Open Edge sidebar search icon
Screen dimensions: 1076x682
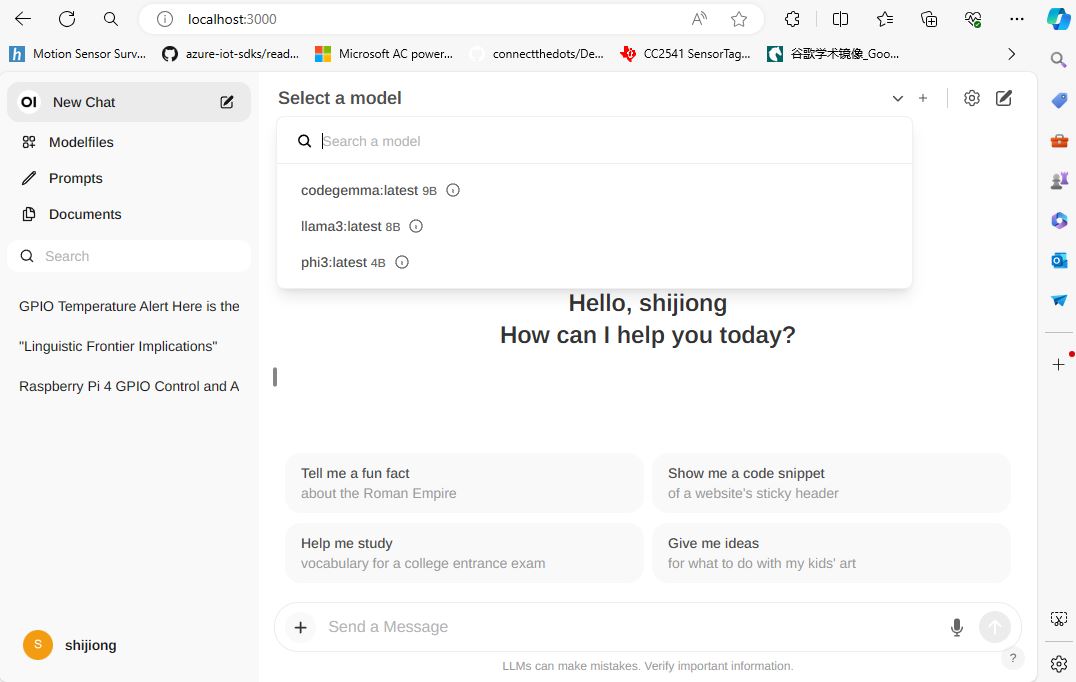tap(1058, 60)
